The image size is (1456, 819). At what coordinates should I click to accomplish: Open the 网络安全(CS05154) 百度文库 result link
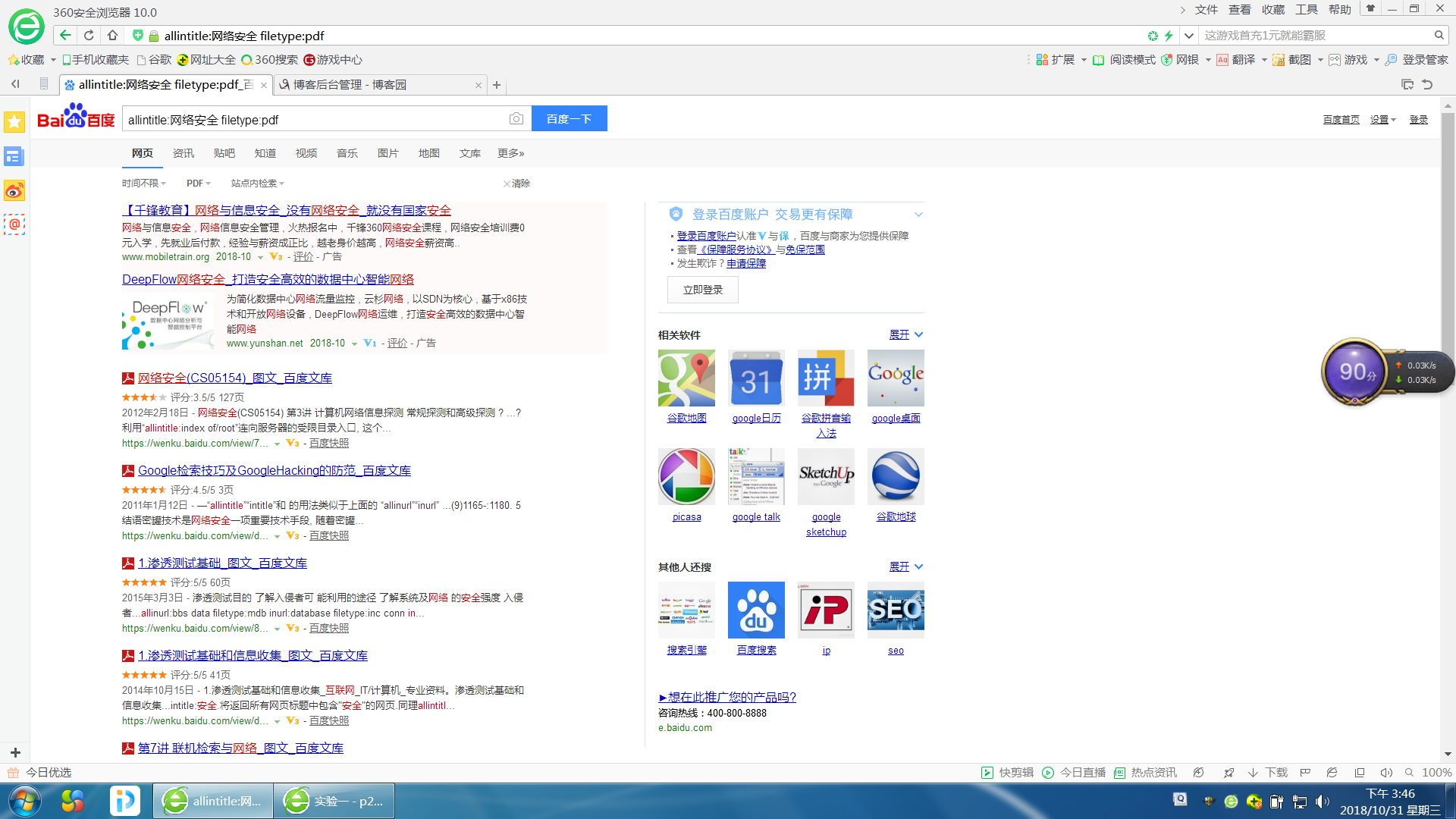(x=234, y=378)
